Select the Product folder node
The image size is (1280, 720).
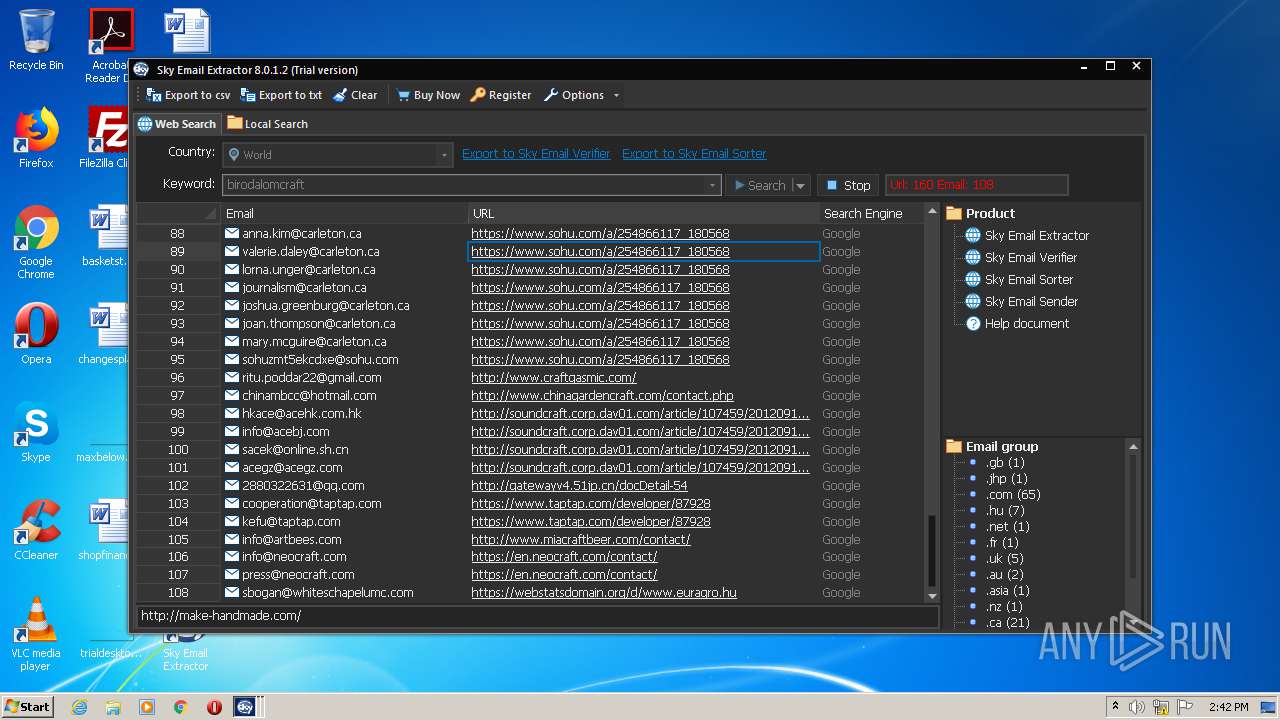point(980,213)
